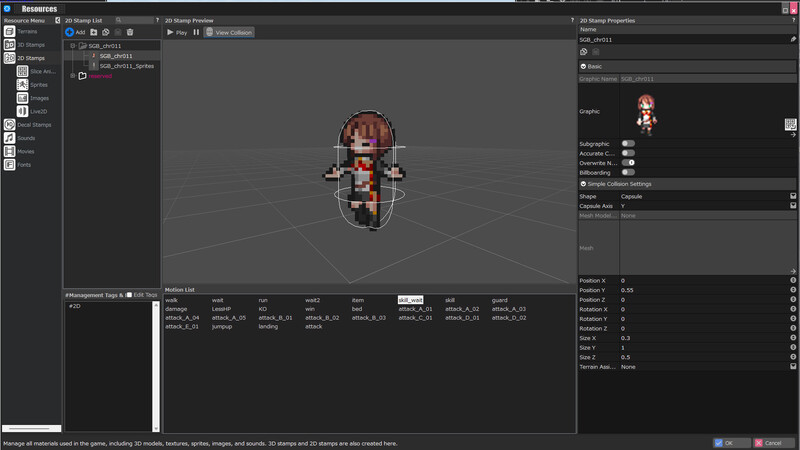Select the skill_wait motion
Viewport: 800px width, 450px height.
[x=410, y=300]
